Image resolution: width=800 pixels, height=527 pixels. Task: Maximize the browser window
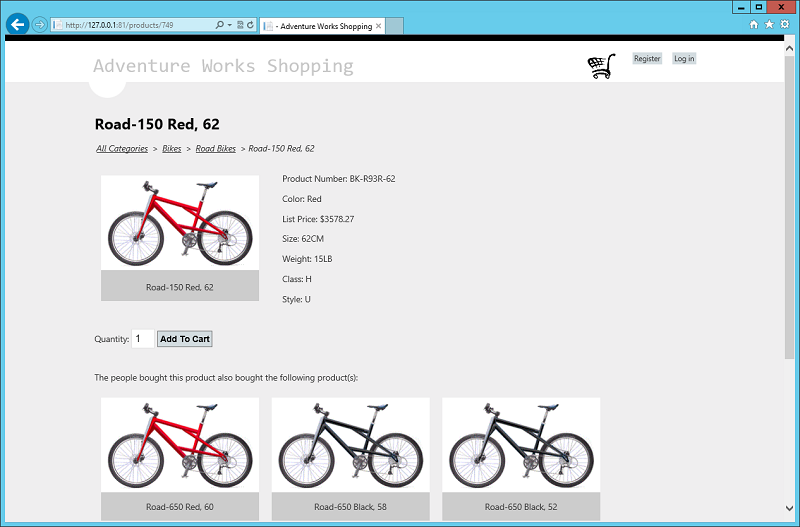pyautogui.click(x=759, y=7)
